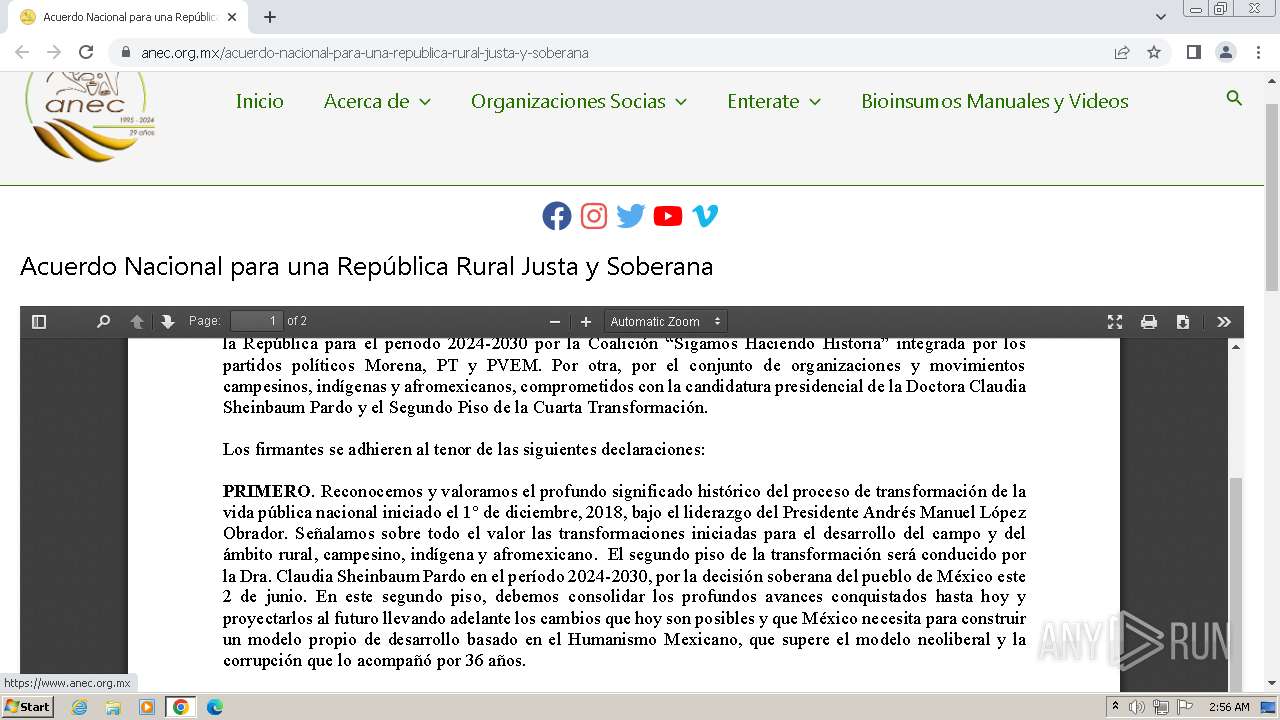Toggle the PDF viewer sidebar

click(39, 322)
